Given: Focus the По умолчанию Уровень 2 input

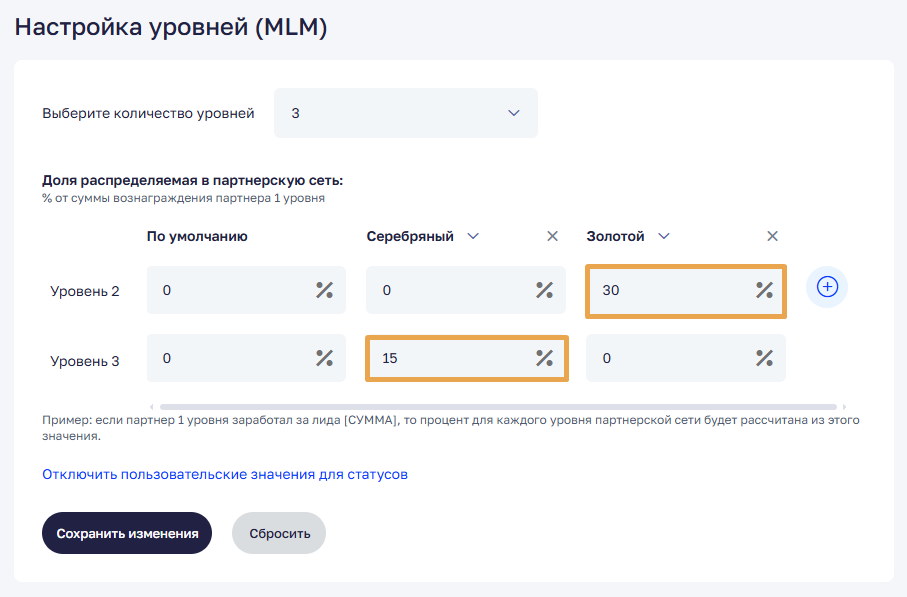Looking at the screenshot, I should pos(230,291).
